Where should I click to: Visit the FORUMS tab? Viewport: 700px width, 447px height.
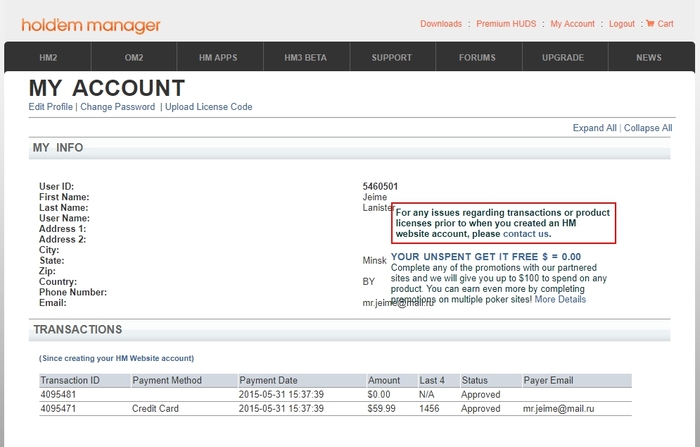(477, 58)
